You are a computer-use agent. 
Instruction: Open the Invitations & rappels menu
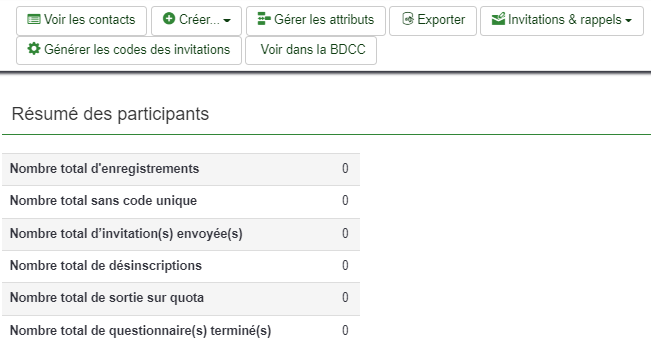click(562, 21)
